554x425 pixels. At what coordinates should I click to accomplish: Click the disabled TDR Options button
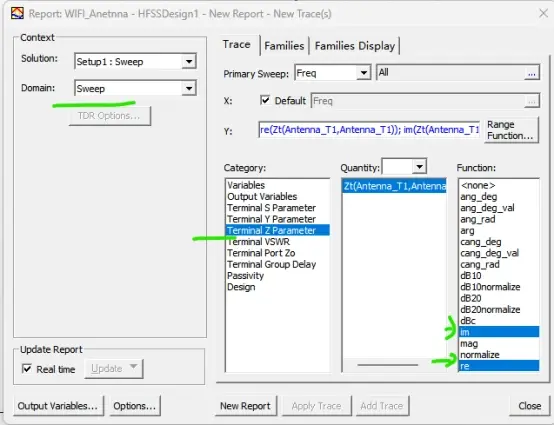(110, 116)
